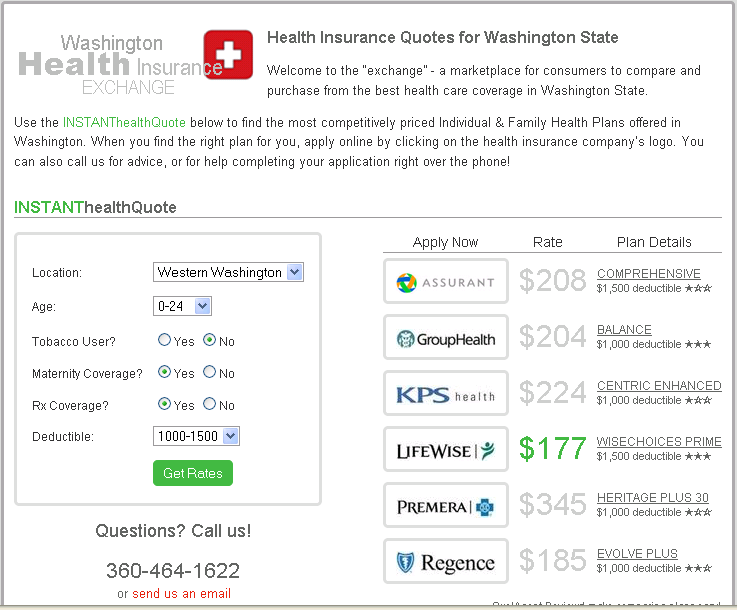Click the LifeWise logo to apply
Viewport: 737px width, 610px height.
(x=446, y=450)
